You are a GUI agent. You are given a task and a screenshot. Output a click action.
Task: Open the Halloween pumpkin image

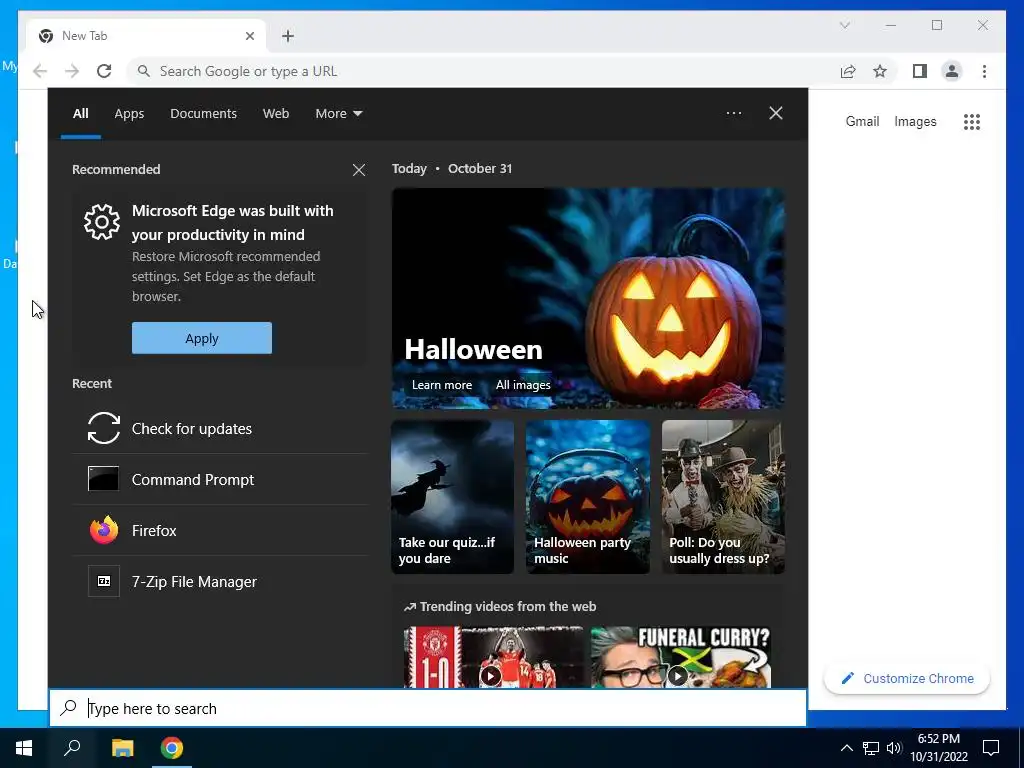588,298
